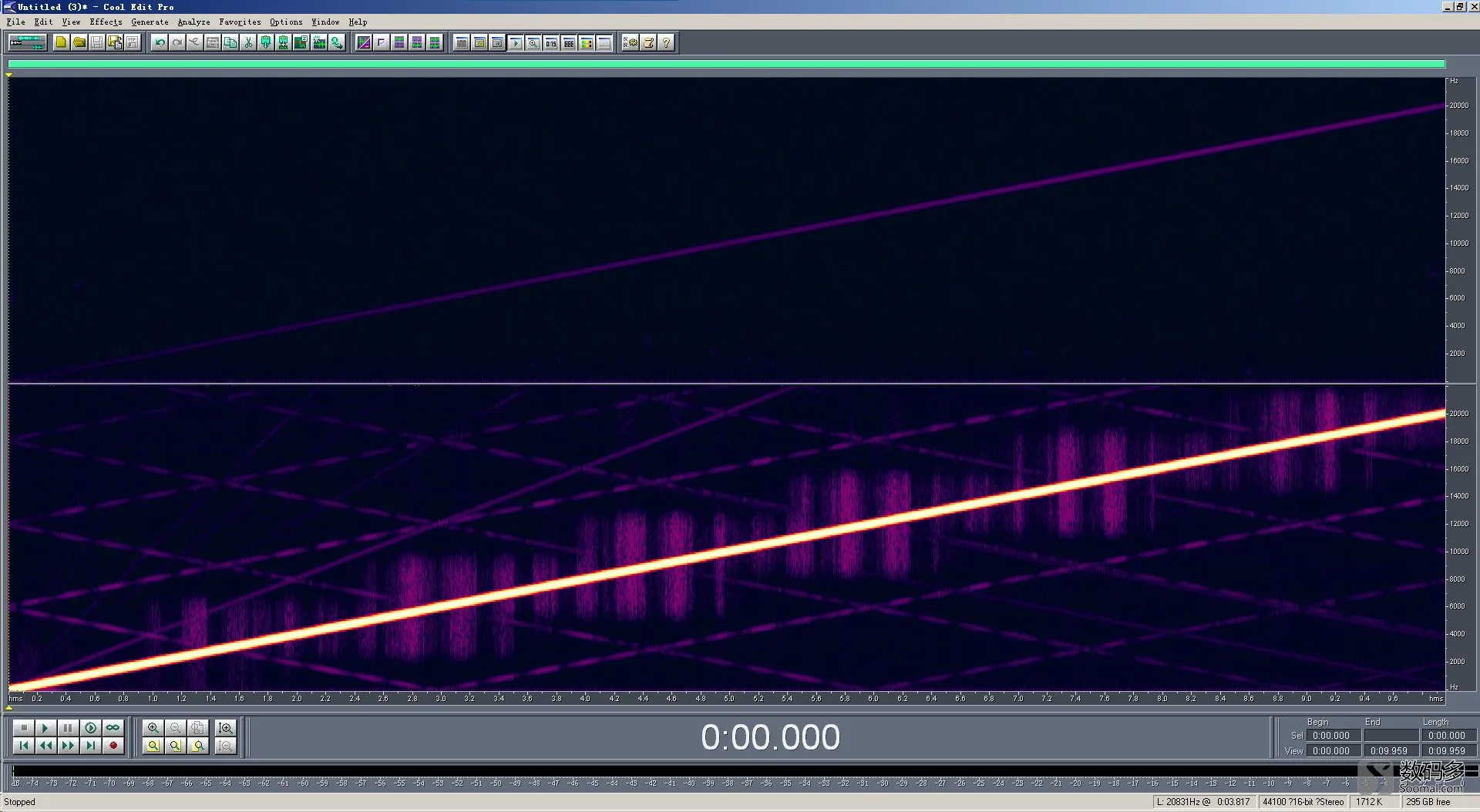Click the large 0:00.000 time display
1480x812 pixels.
coord(770,737)
